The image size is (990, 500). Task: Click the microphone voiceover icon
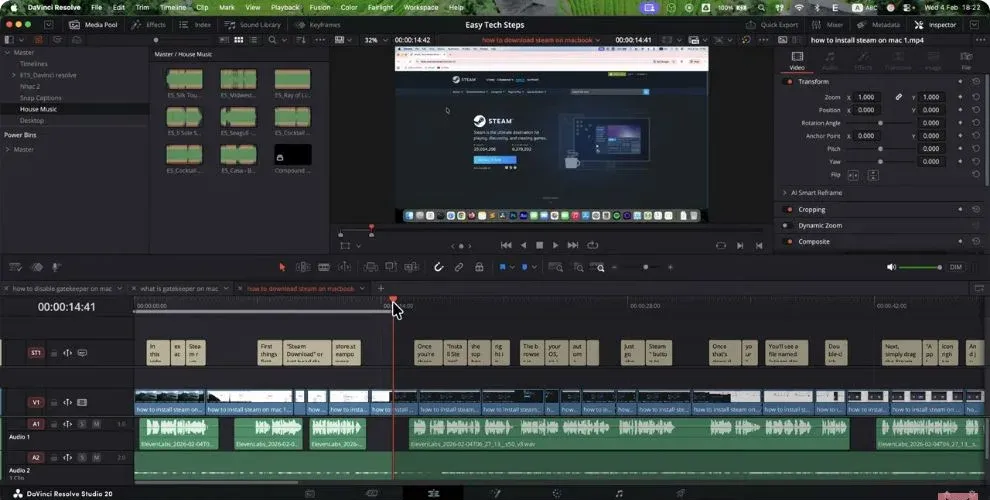click(56, 267)
